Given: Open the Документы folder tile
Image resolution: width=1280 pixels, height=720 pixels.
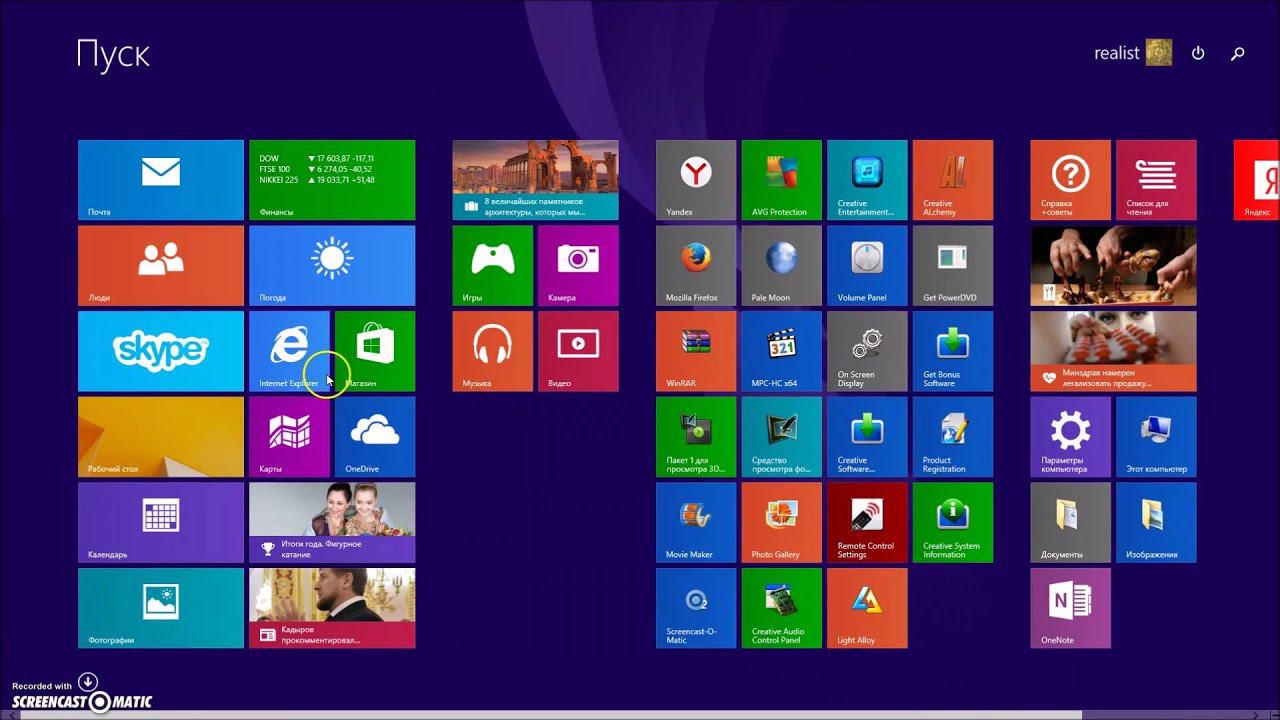Looking at the screenshot, I should 1070,523.
